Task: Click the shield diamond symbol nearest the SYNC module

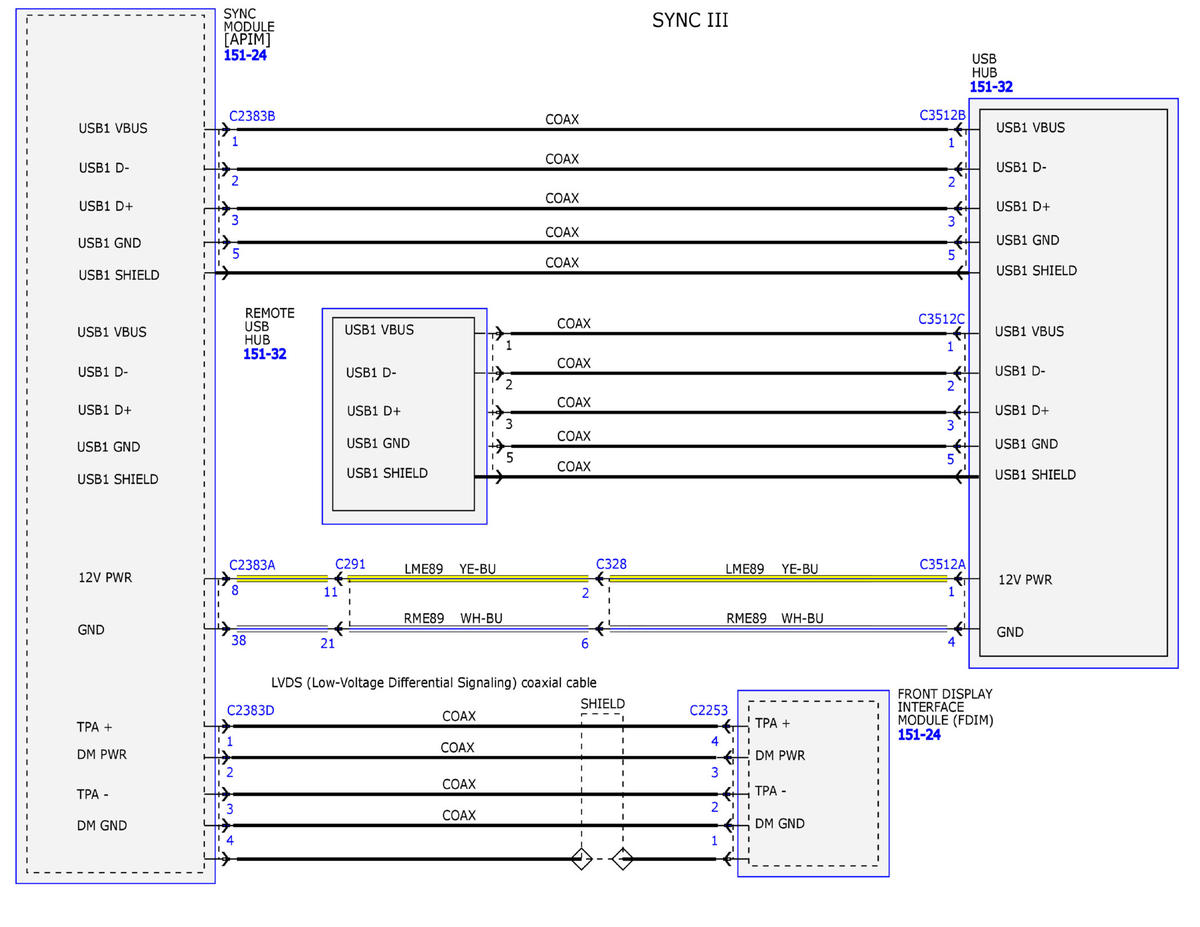Action: 581,859
